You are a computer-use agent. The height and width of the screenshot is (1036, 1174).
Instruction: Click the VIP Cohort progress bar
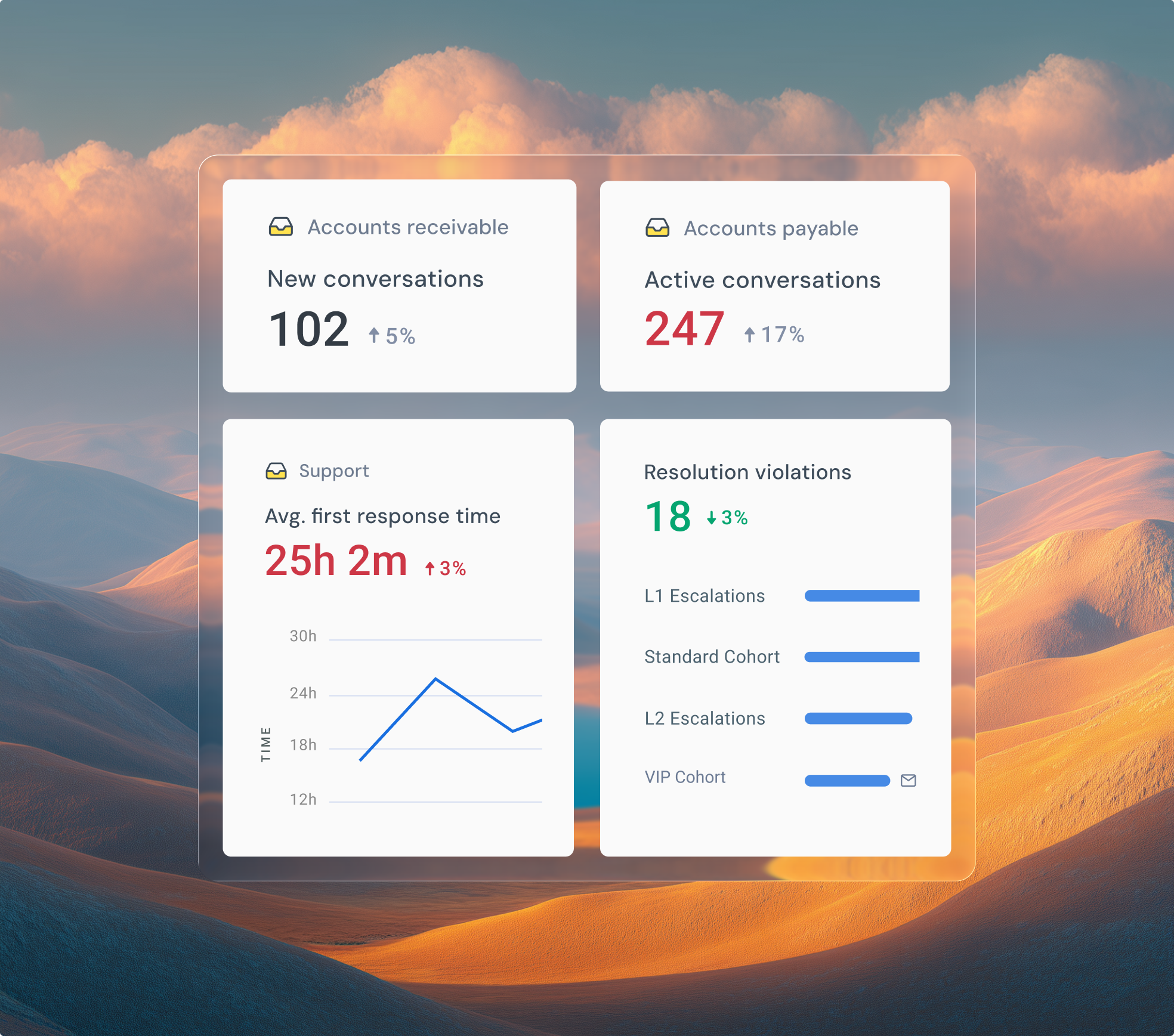(846, 780)
